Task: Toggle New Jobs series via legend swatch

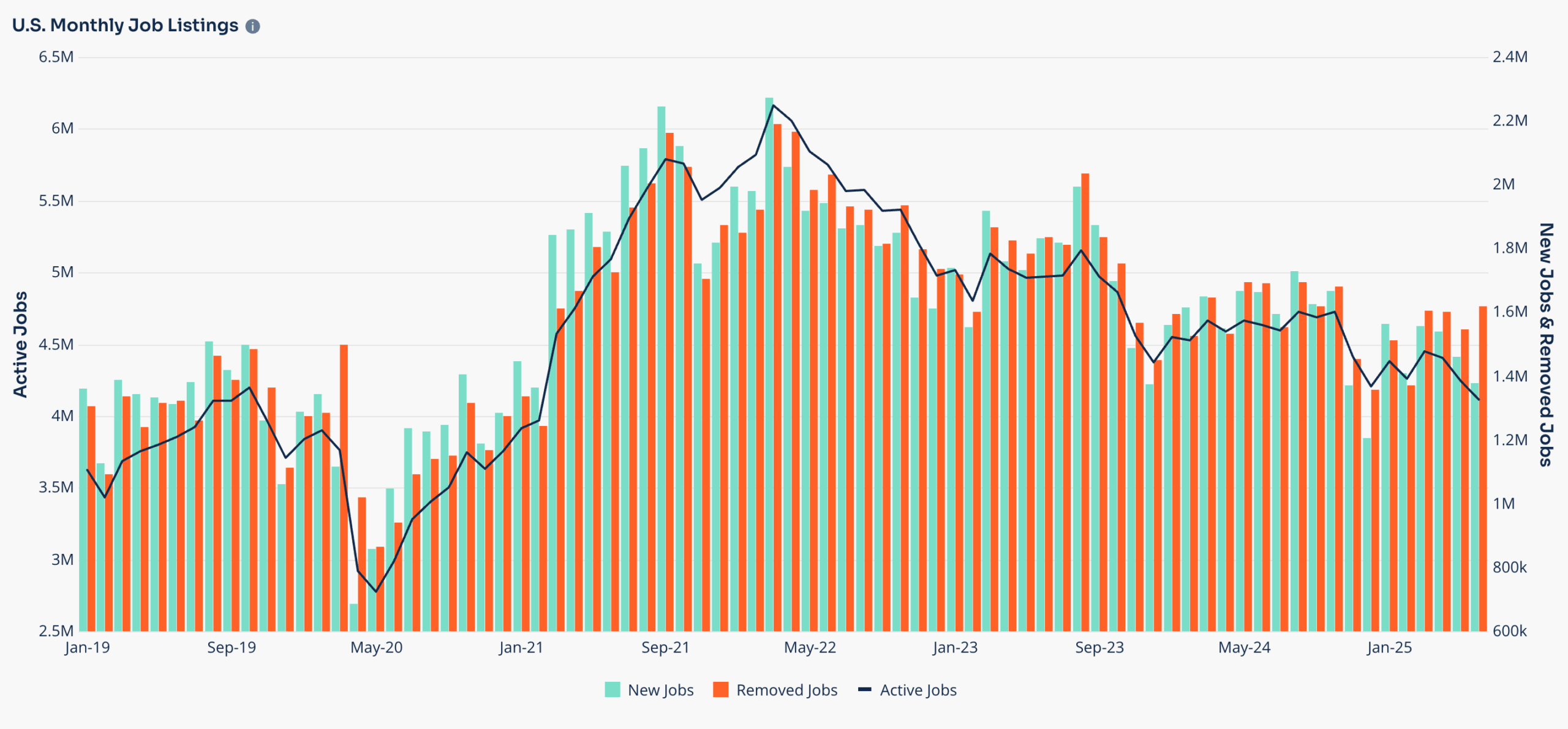Action: click(612, 690)
